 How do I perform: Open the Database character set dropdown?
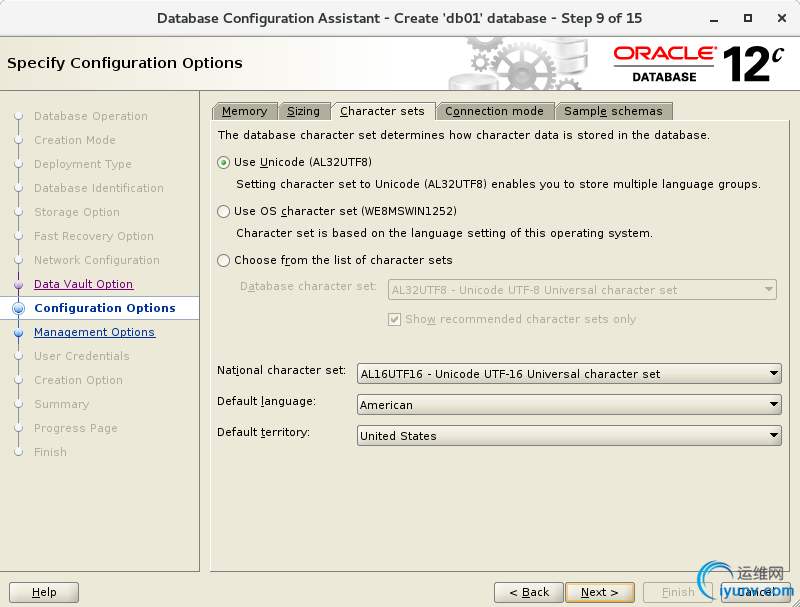(582, 290)
